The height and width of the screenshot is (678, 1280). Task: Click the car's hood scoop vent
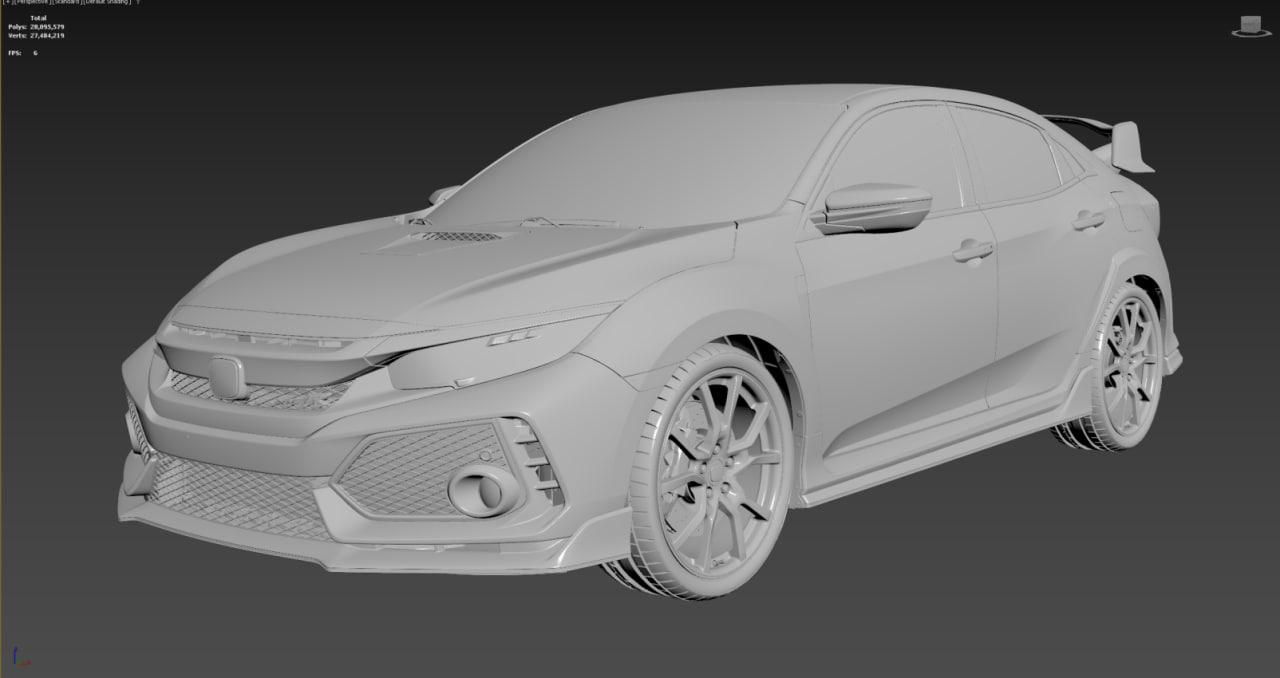[457, 237]
